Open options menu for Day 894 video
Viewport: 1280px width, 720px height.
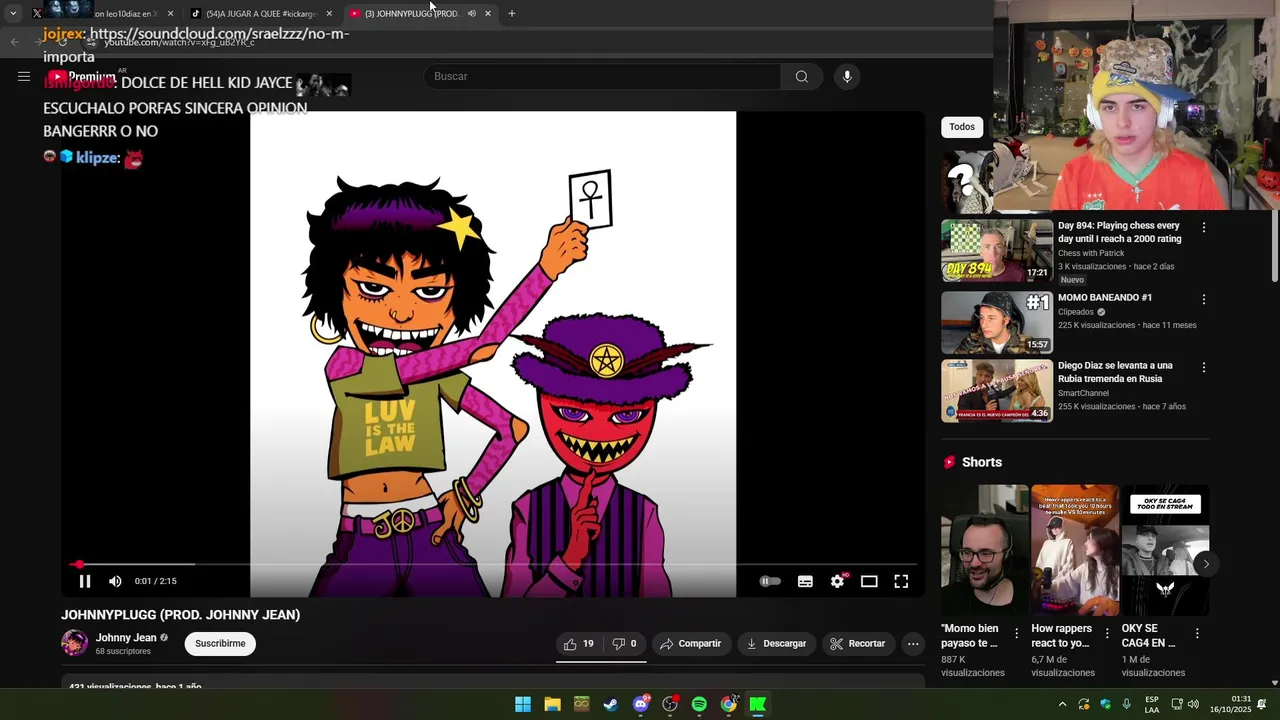click(1204, 228)
